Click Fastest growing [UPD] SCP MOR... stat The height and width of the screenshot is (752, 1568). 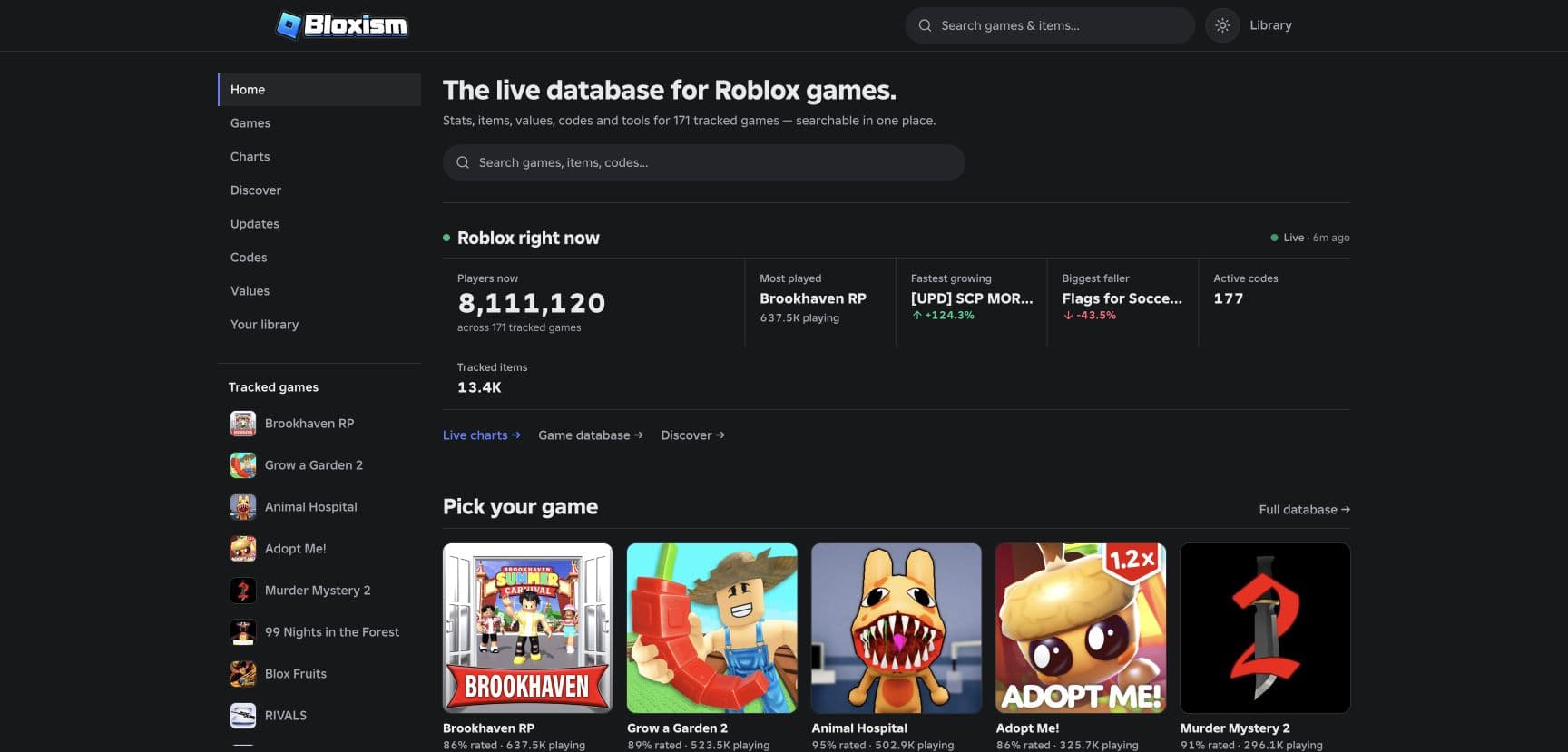(972, 303)
